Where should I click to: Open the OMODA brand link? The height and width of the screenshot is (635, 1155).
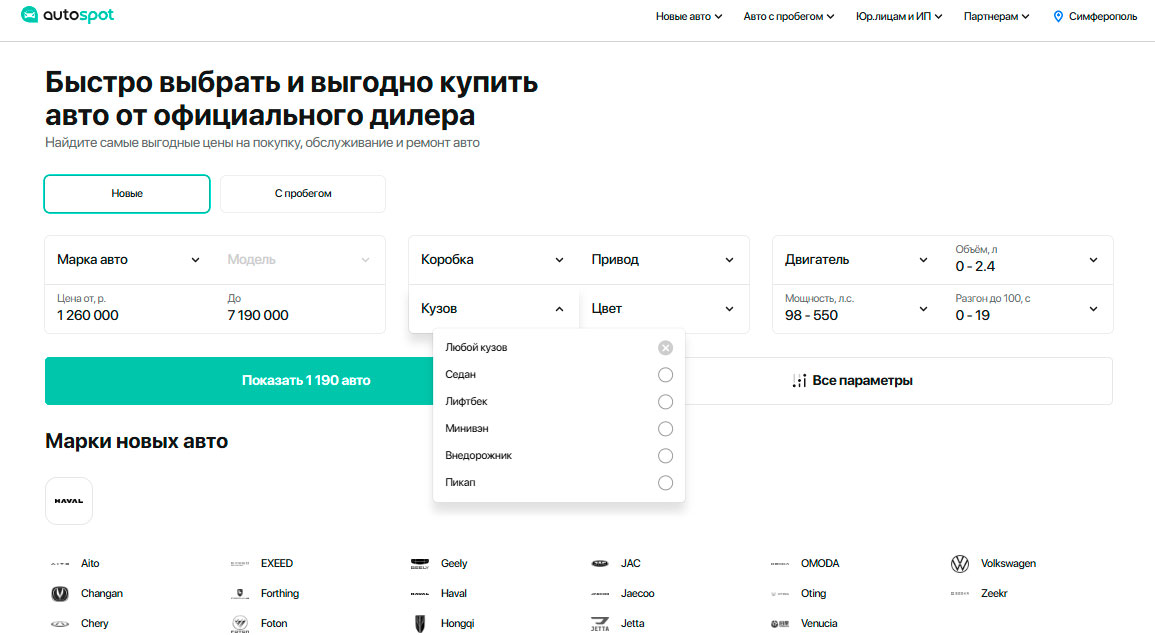[x=820, y=564]
